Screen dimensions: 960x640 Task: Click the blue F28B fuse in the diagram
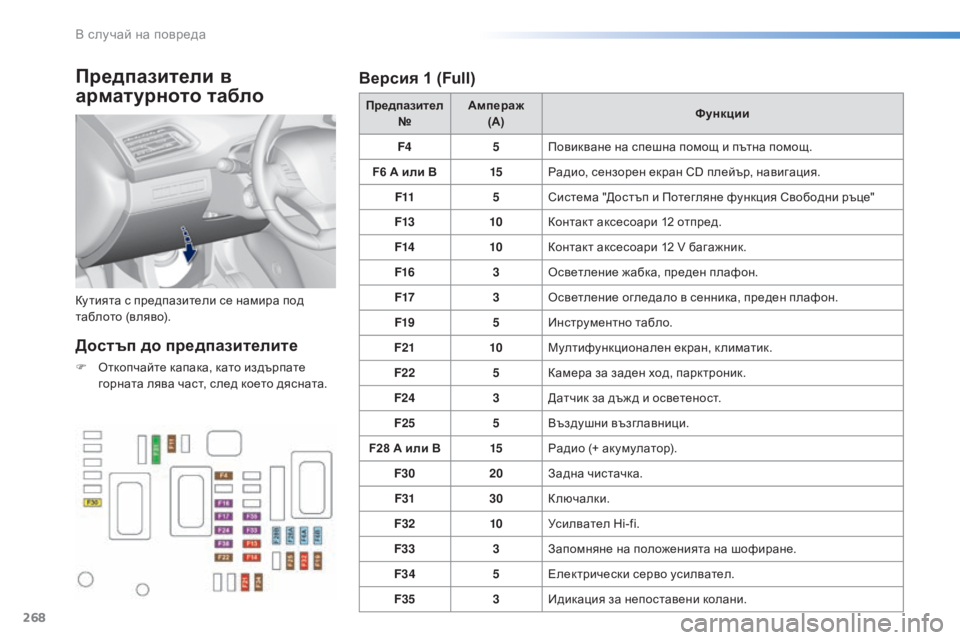(x=276, y=535)
